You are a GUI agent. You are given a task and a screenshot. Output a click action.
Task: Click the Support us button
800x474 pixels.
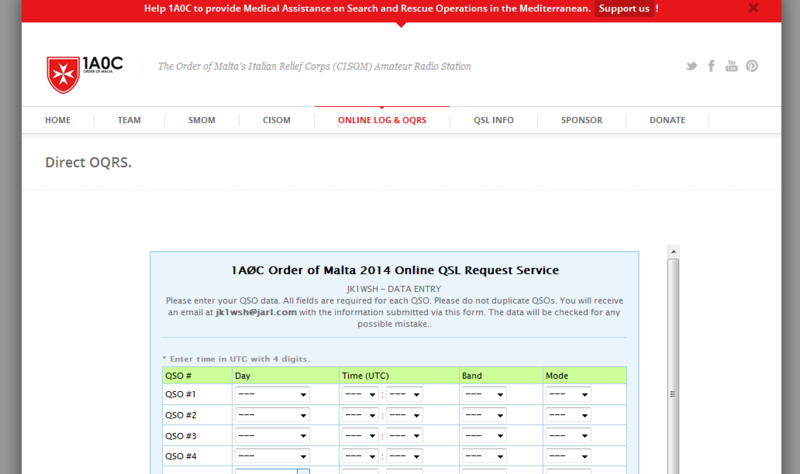[624, 9]
